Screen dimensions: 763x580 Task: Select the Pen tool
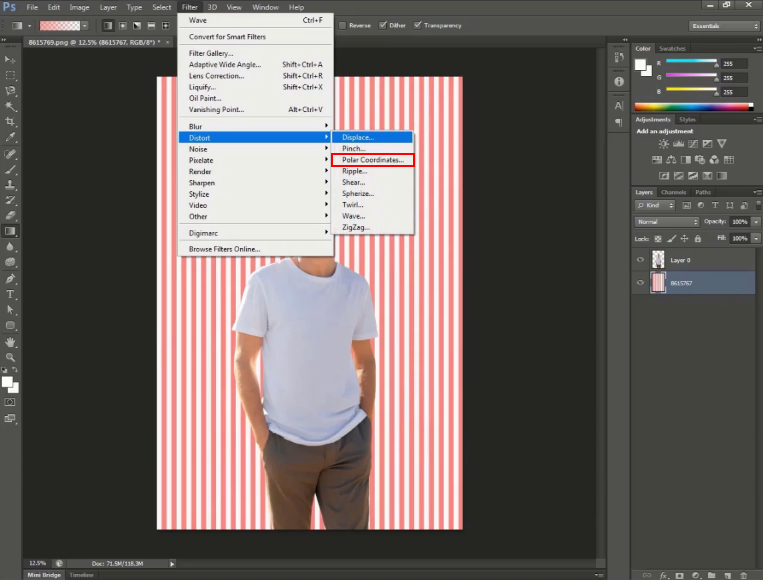tap(10, 279)
